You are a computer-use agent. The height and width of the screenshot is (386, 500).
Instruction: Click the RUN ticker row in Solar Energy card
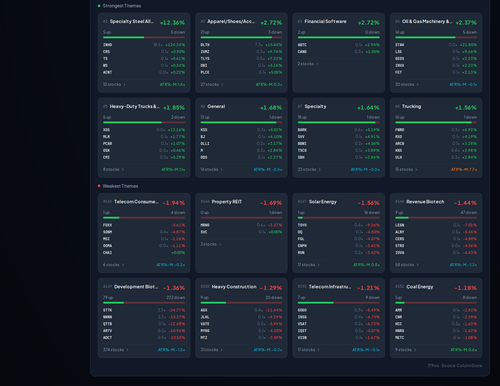339,253
